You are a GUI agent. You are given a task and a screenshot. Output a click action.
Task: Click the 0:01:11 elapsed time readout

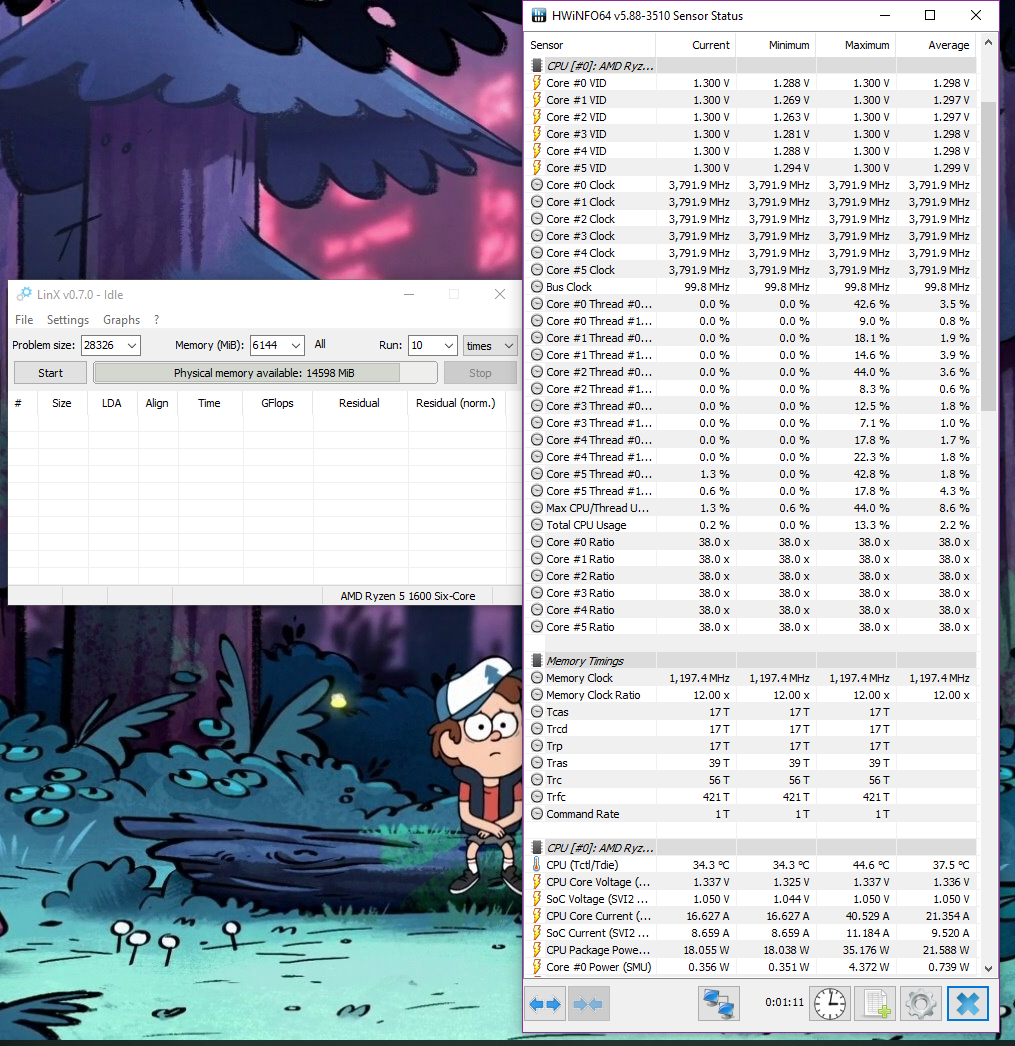(784, 1002)
